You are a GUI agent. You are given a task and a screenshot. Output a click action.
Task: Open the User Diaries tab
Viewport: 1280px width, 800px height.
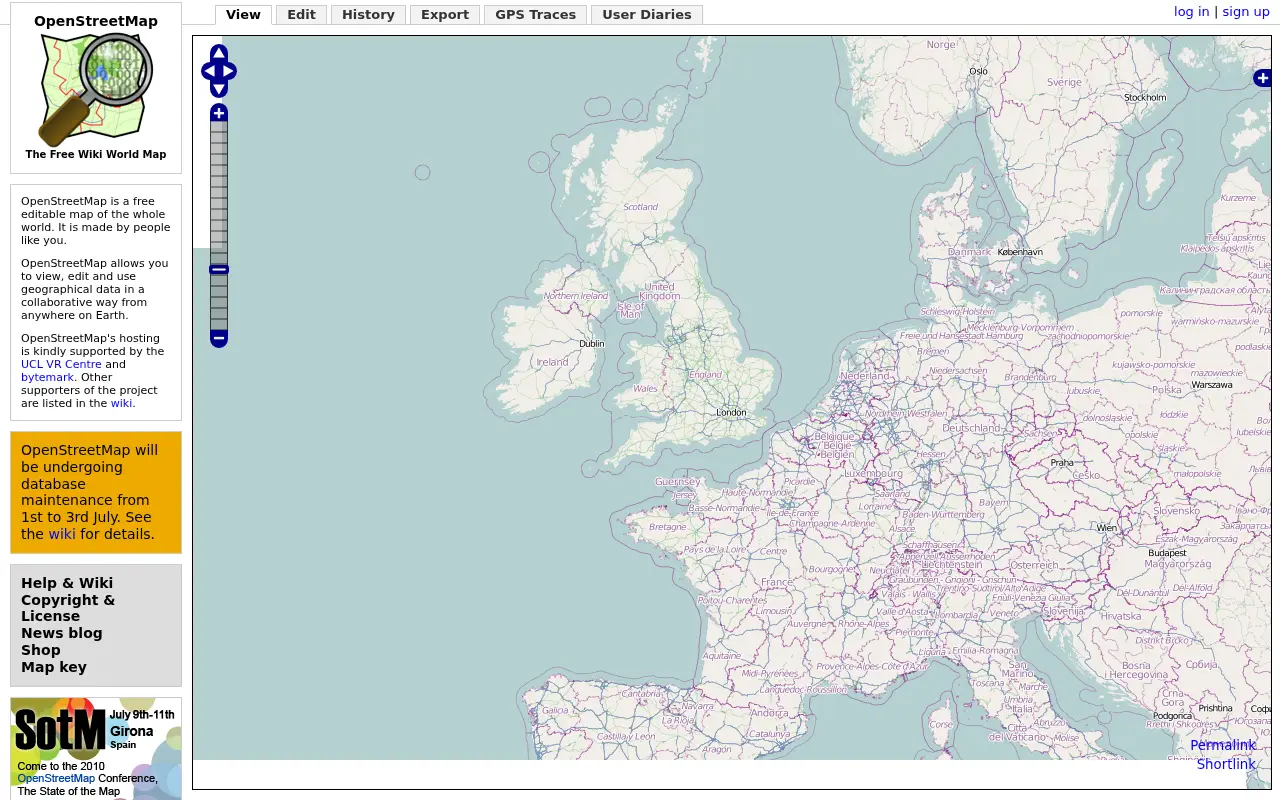point(647,15)
